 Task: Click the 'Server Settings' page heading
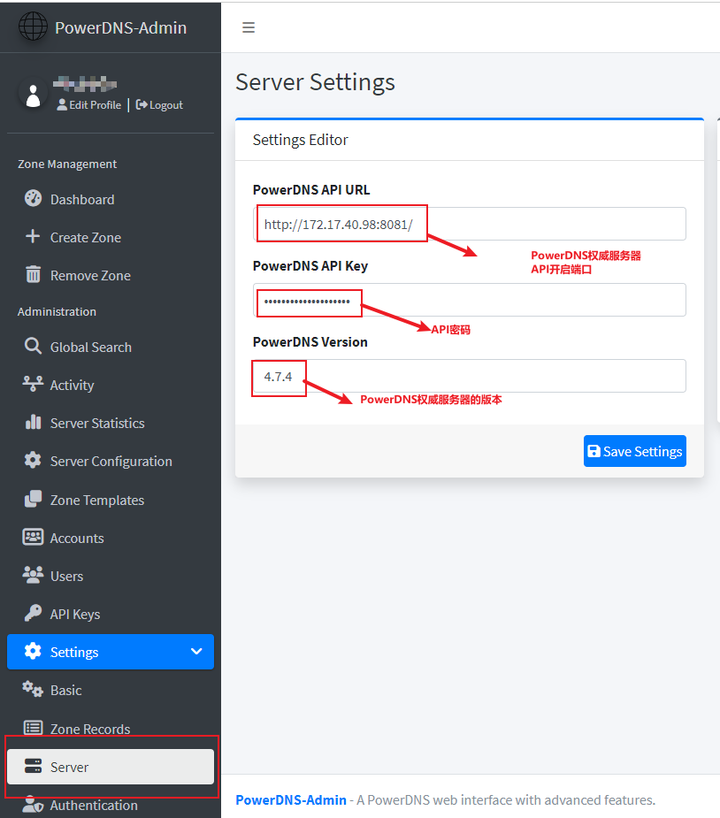315,82
